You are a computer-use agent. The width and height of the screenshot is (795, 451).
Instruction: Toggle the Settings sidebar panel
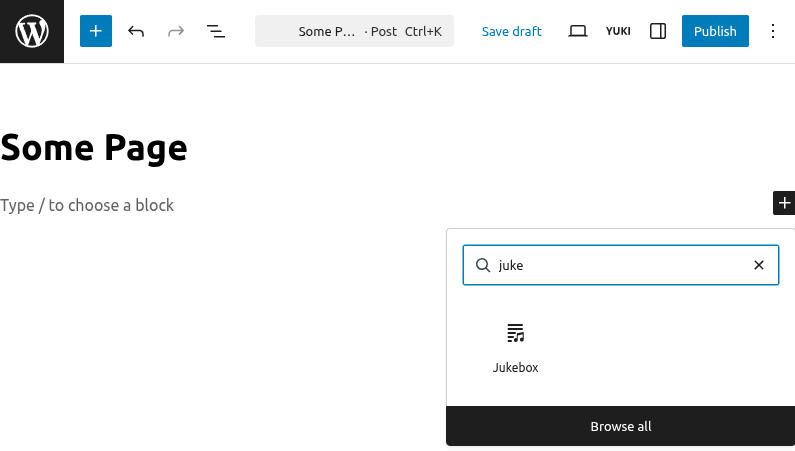click(658, 31)
